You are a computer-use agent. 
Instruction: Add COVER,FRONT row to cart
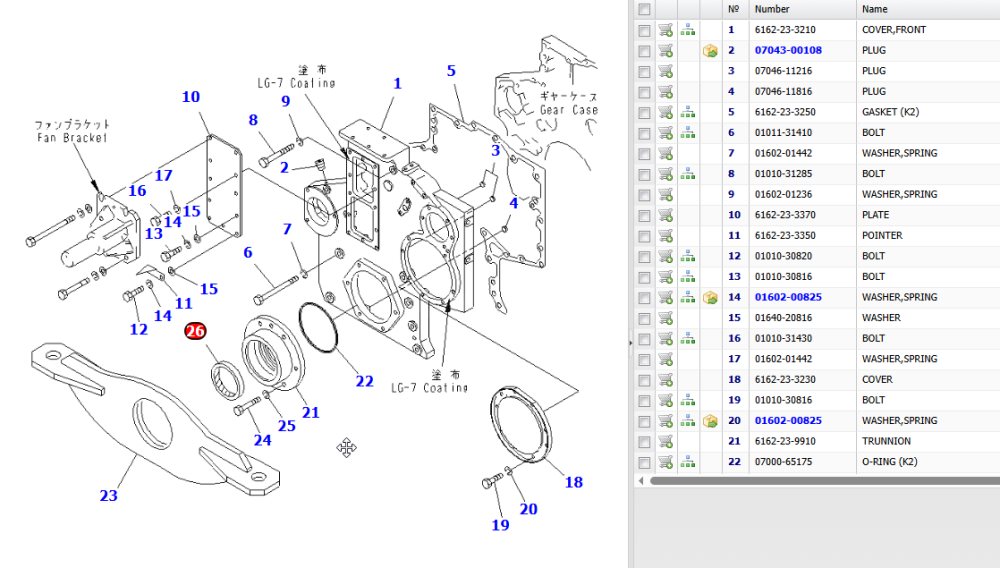tap(666, 30)
